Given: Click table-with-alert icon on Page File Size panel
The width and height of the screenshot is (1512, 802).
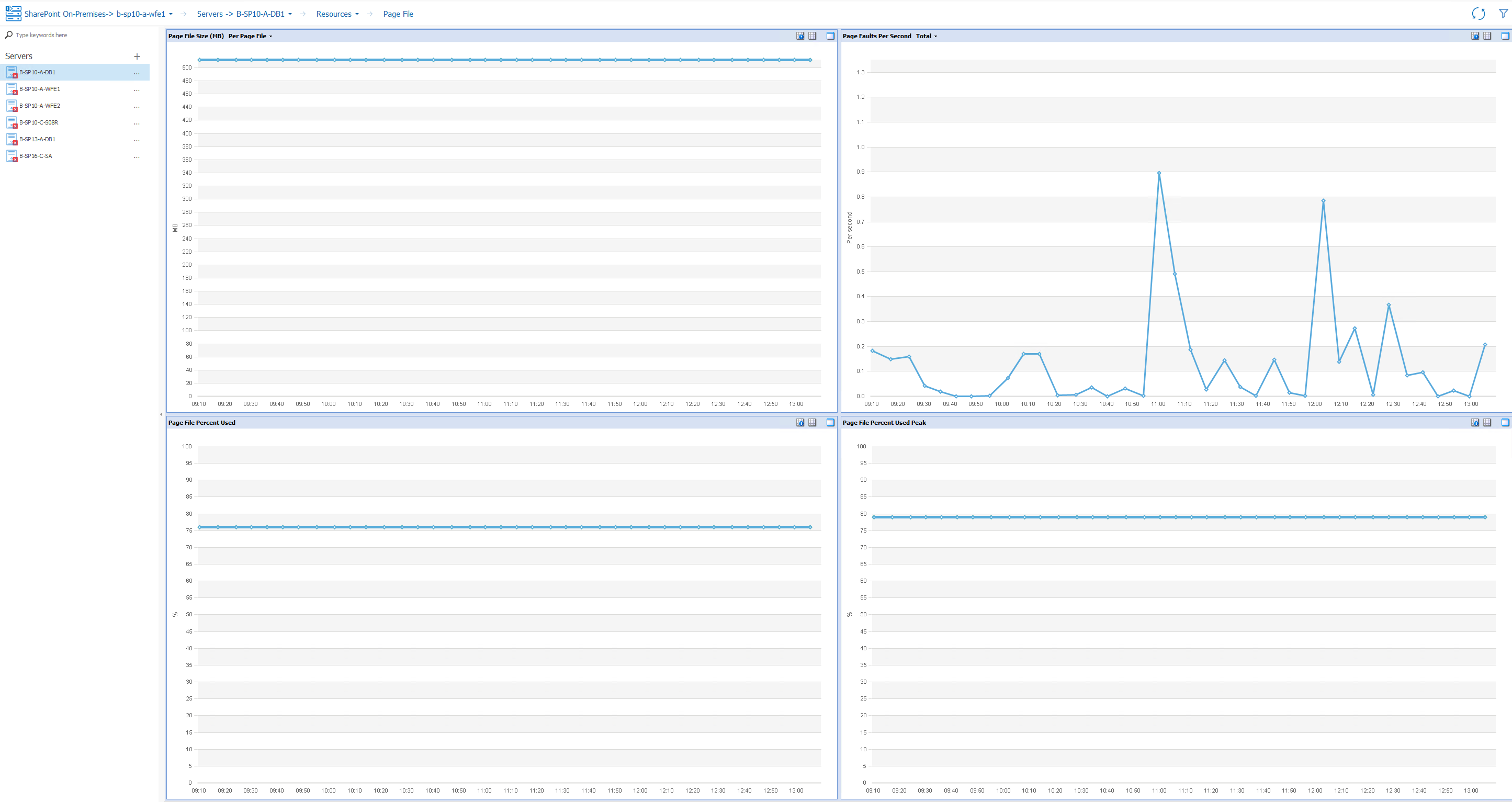Looking at the screenshot, I should click(800, 36).
